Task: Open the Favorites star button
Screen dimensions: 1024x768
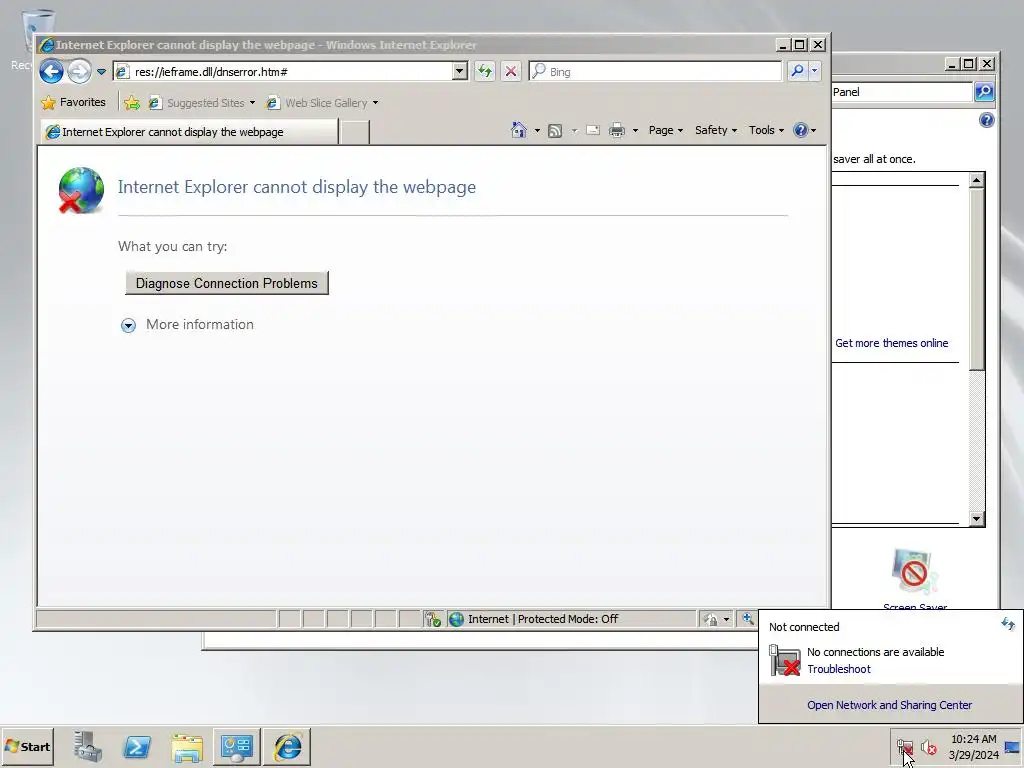Action: click(x=73, y=103)
